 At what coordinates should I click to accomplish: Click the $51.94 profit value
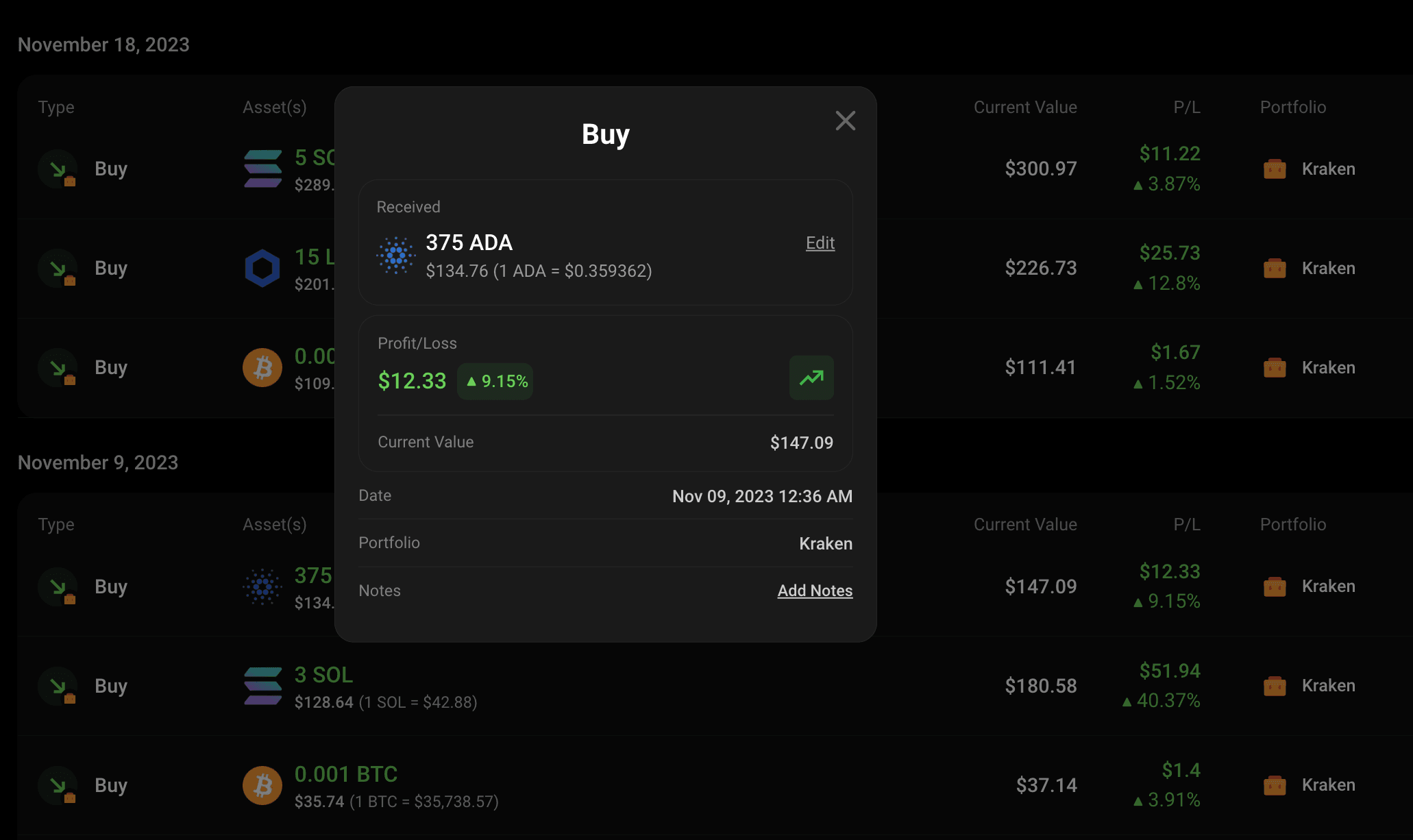coord(1169,671)
